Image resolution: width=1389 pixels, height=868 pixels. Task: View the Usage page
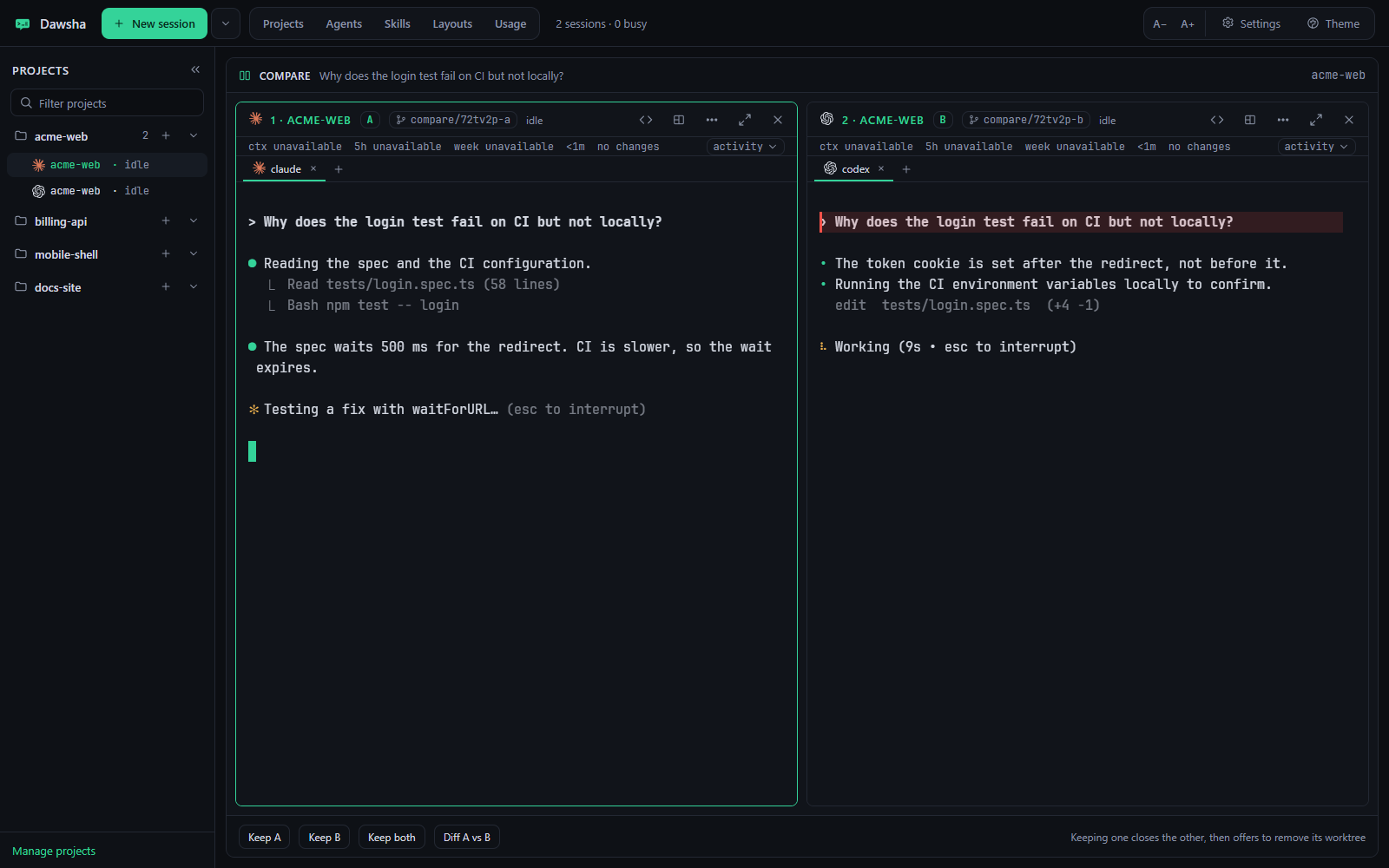510,23
